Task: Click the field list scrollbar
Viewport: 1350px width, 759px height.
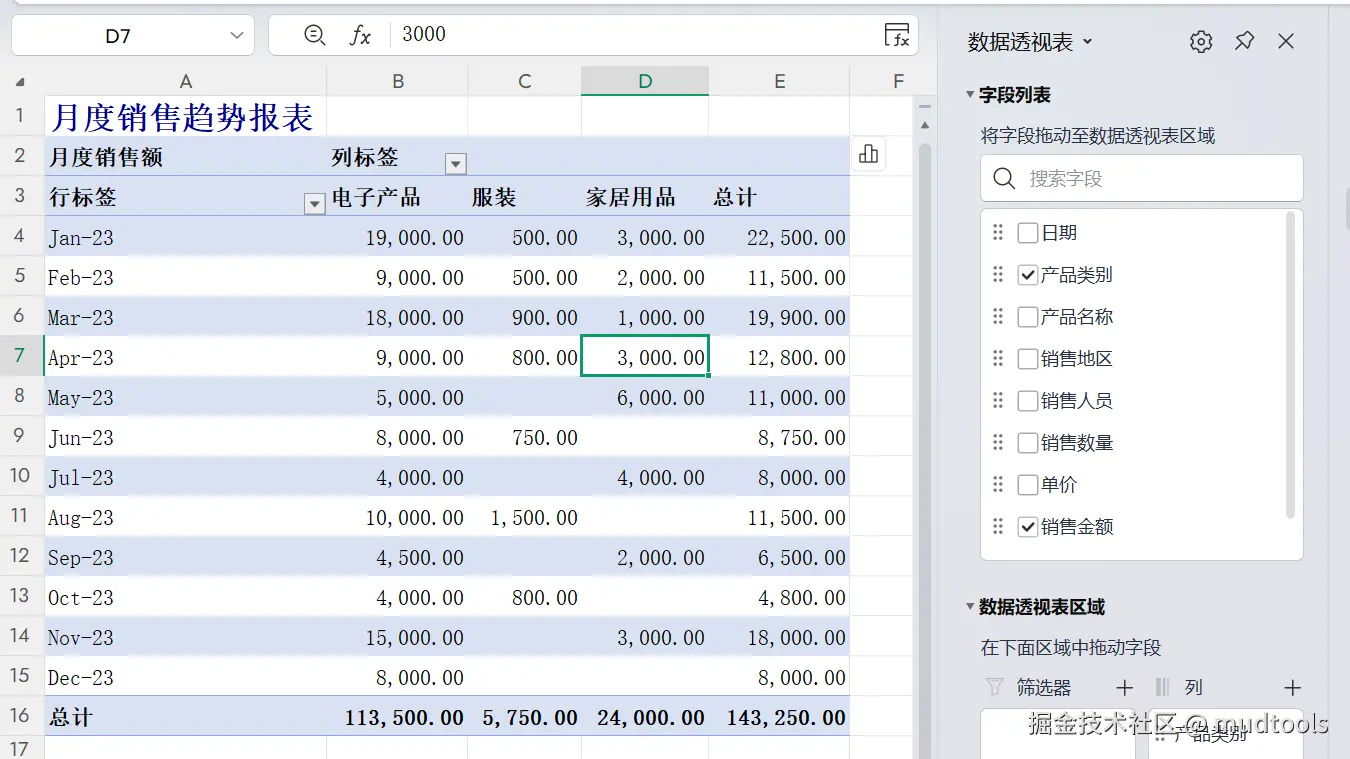Action: [x=1290, y=365]
